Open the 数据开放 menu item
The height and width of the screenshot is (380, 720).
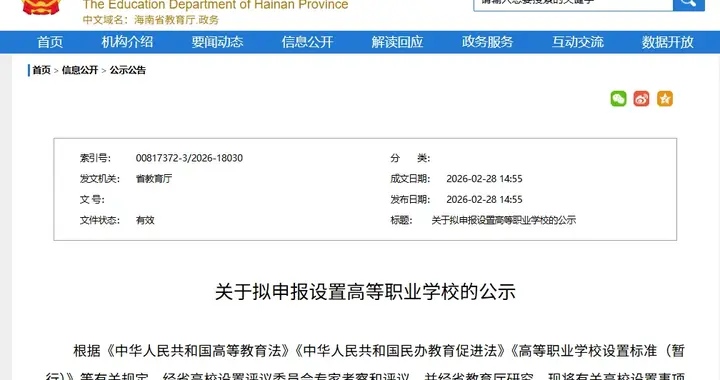point(668,42)
